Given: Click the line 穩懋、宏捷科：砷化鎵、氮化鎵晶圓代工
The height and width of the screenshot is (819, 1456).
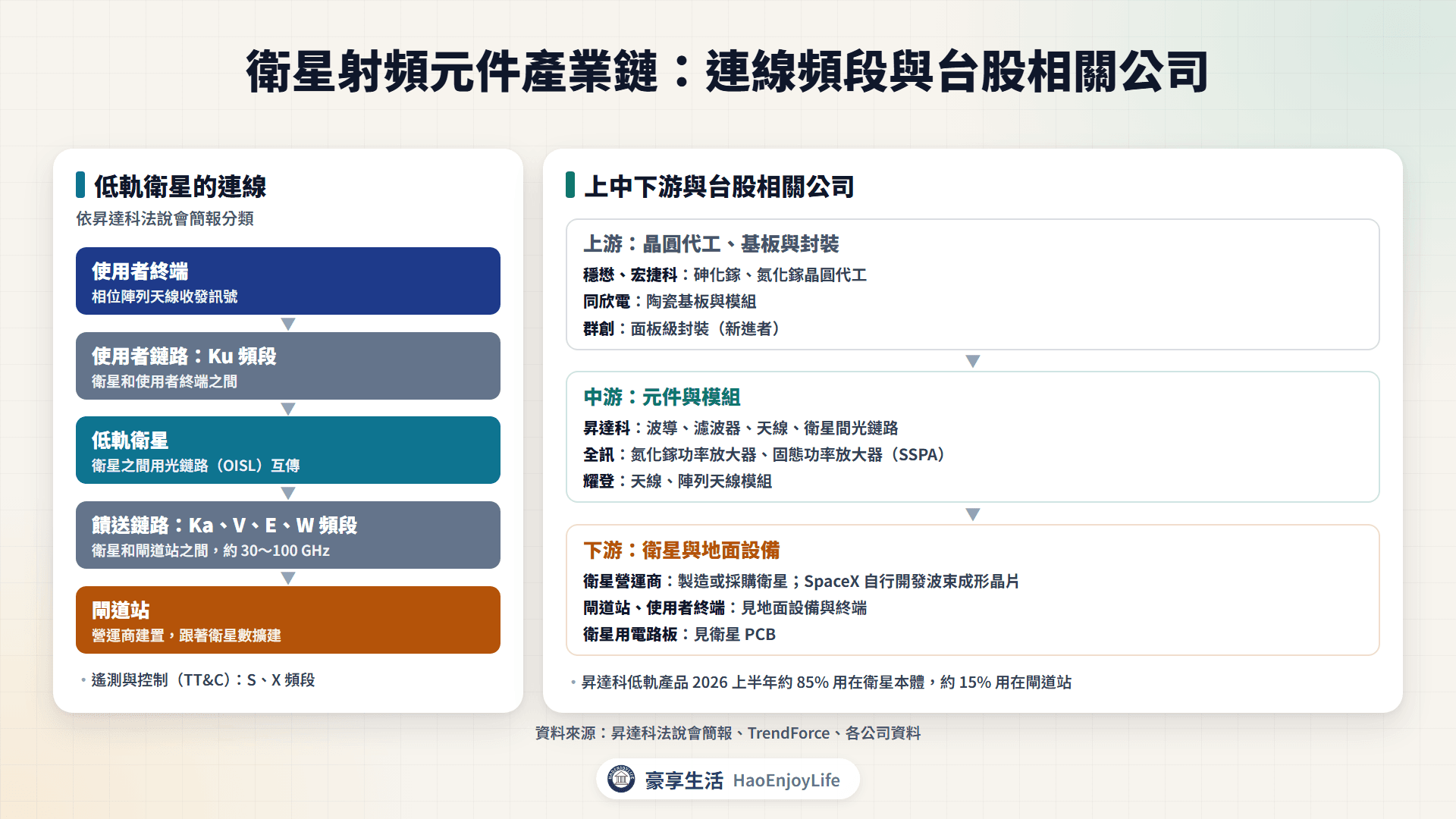Looking at the screenshot, I should [x=724, y=275].
